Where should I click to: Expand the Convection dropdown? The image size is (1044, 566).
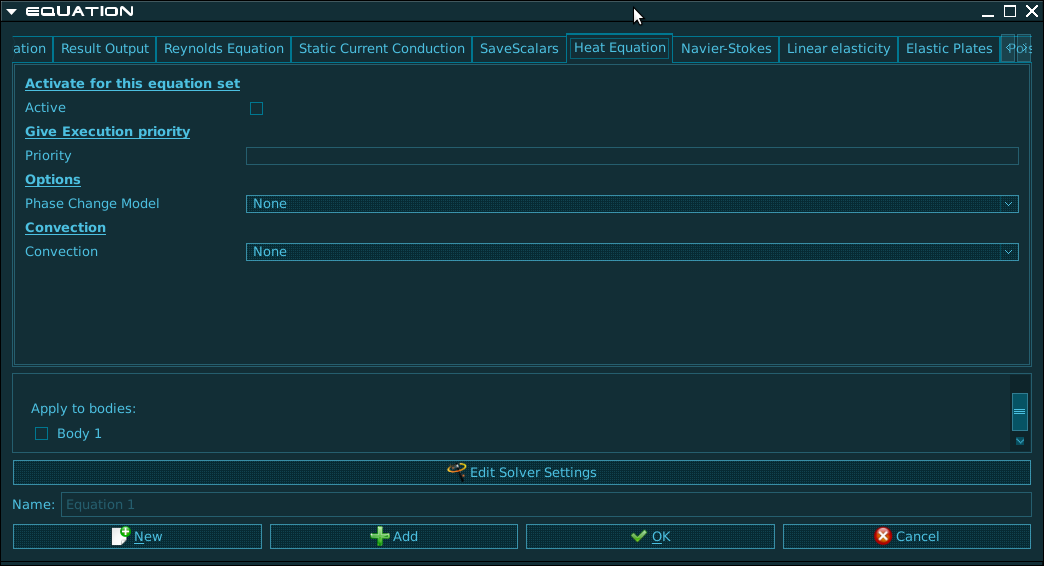632,252
